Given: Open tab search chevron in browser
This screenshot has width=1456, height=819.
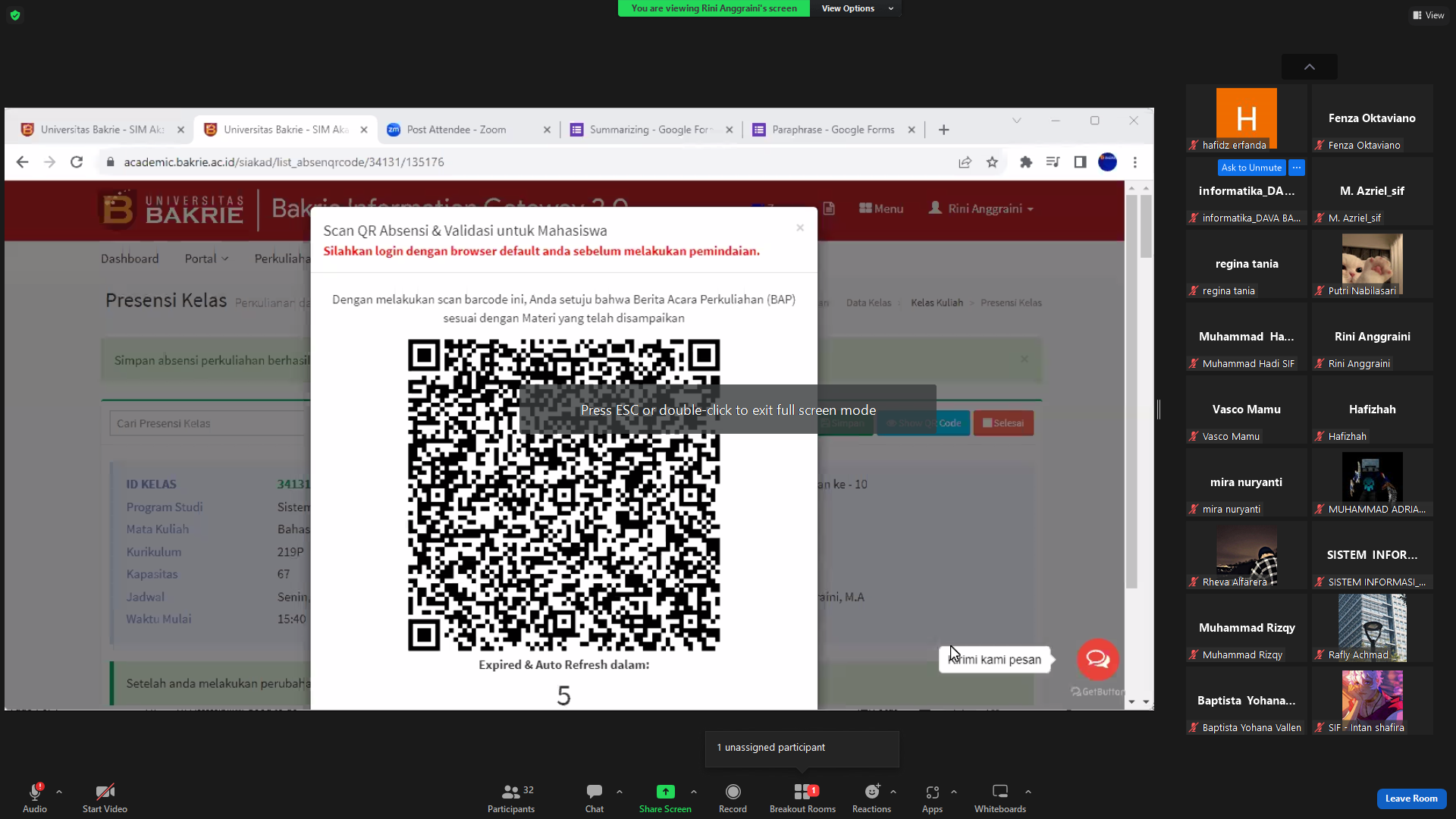Looking at the screenshot, I should [x=1017, y=121].
